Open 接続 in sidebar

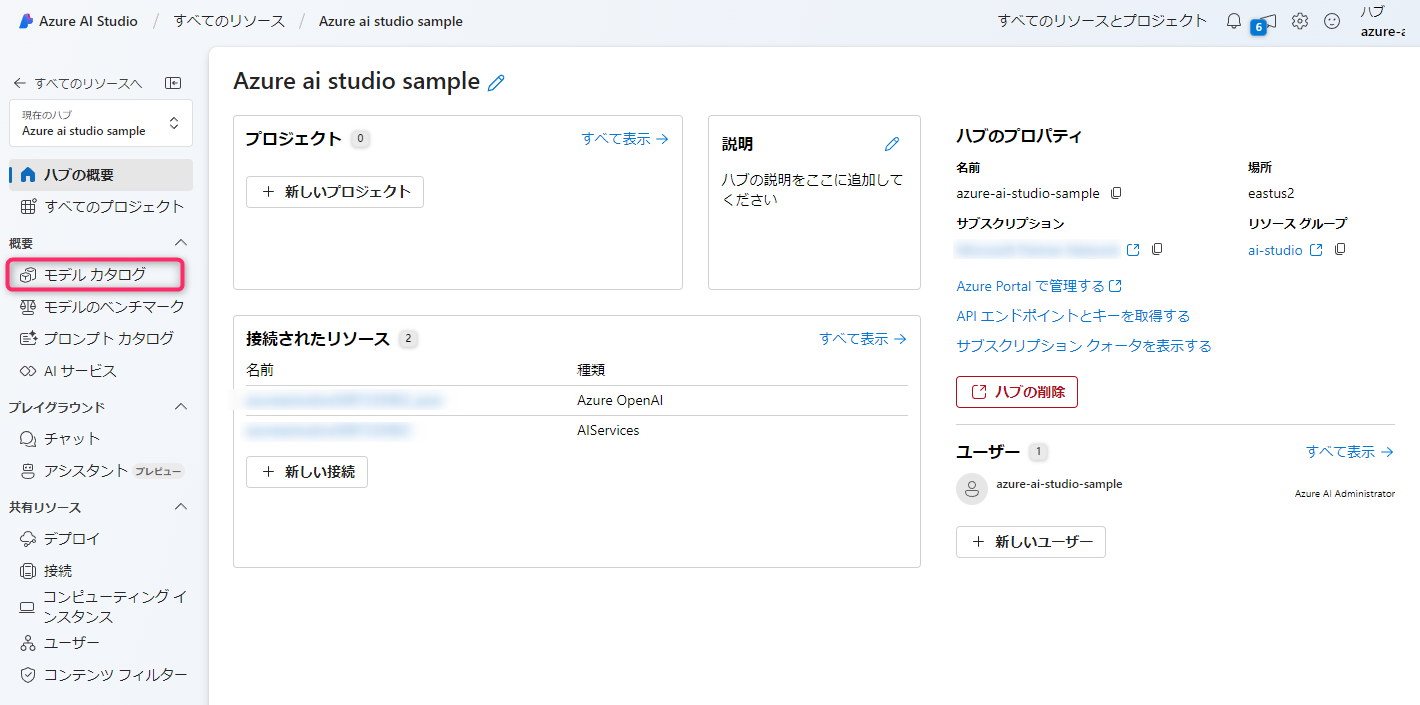tap(101, 571)
